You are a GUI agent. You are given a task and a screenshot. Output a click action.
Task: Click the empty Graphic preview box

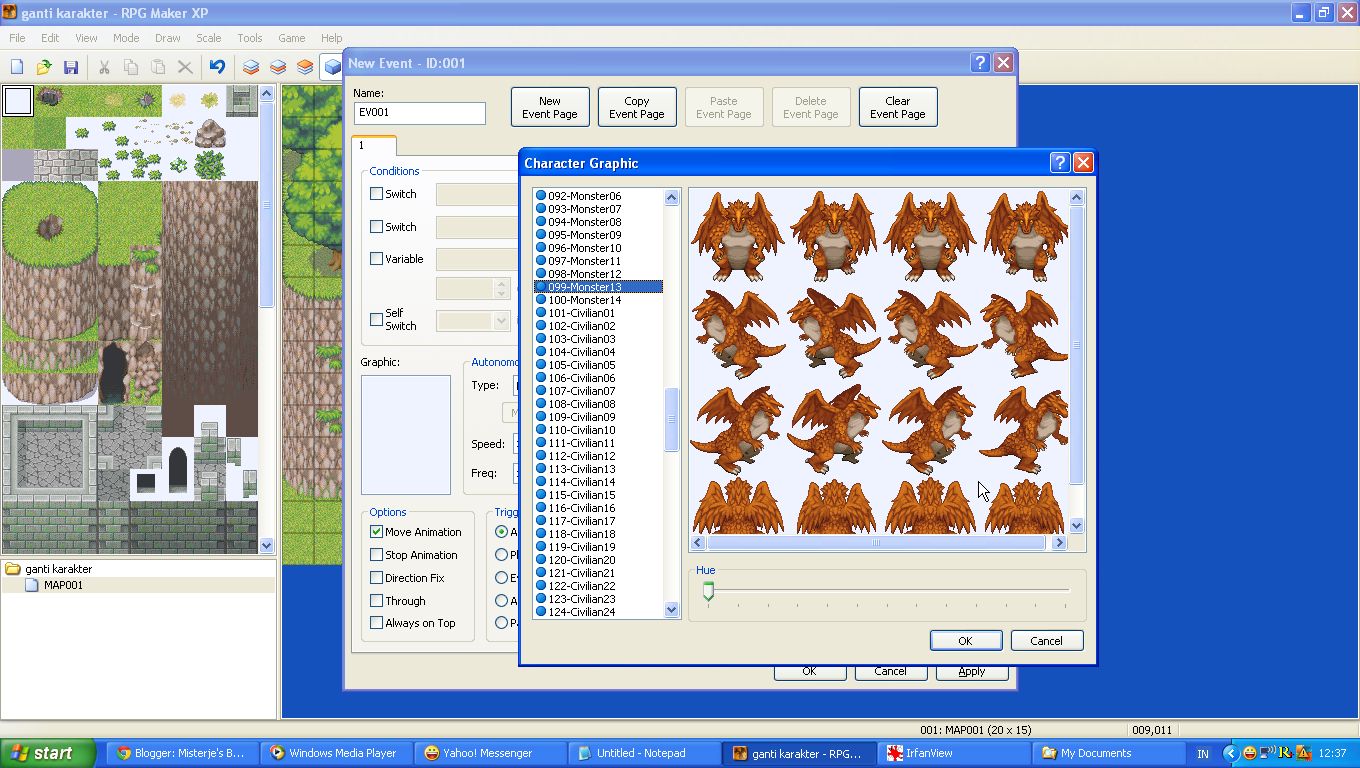(406, 435)
